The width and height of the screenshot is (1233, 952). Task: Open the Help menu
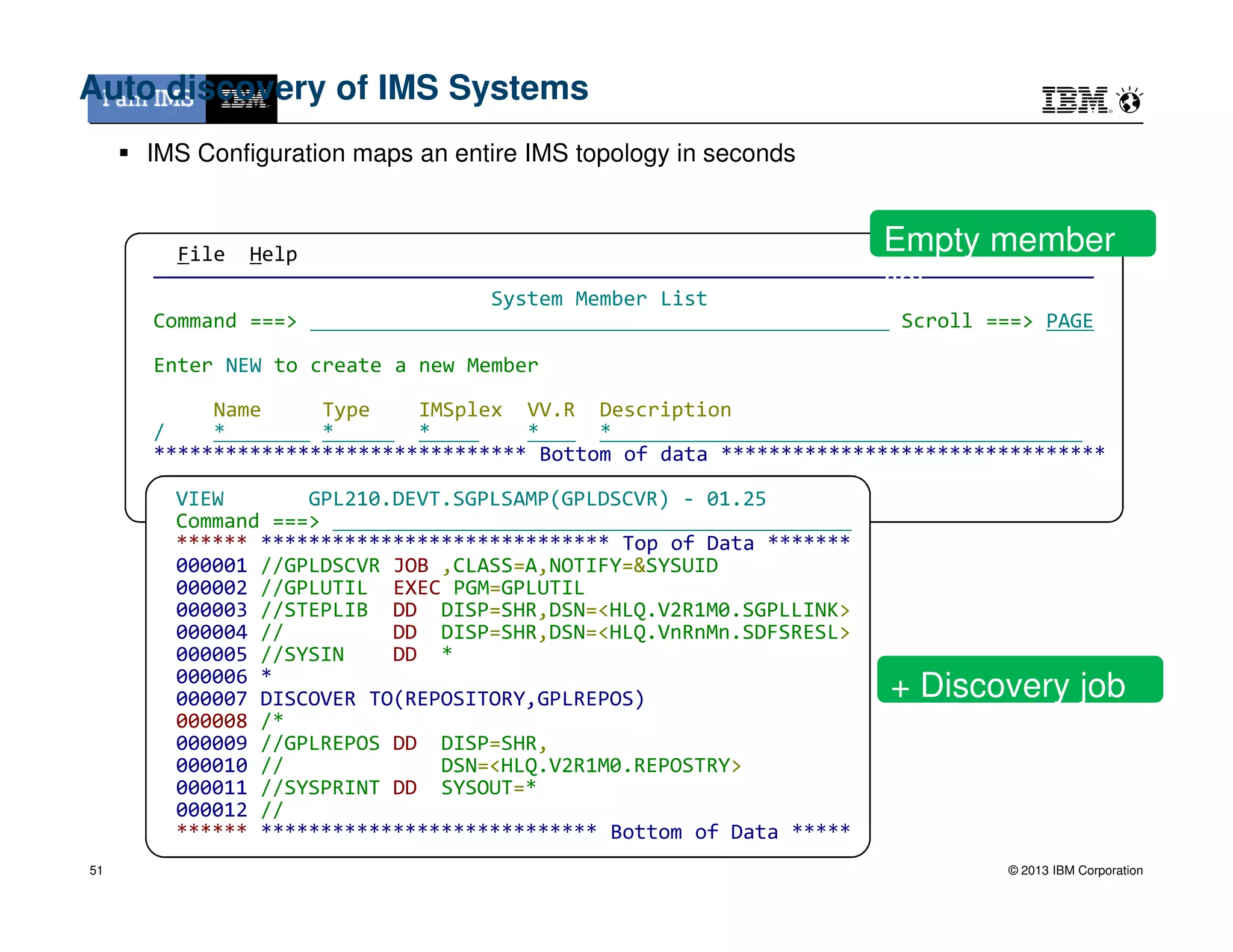point(273,255)
